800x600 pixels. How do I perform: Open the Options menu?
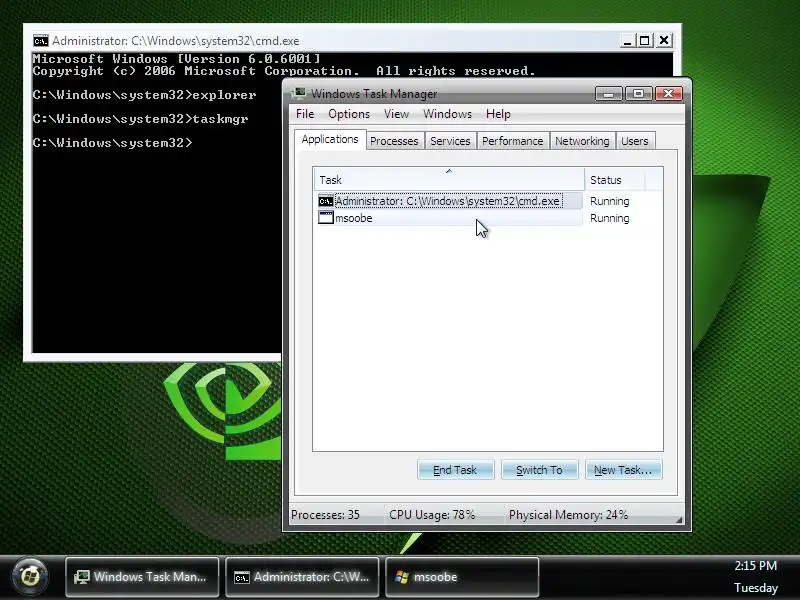tap(349, 114)
